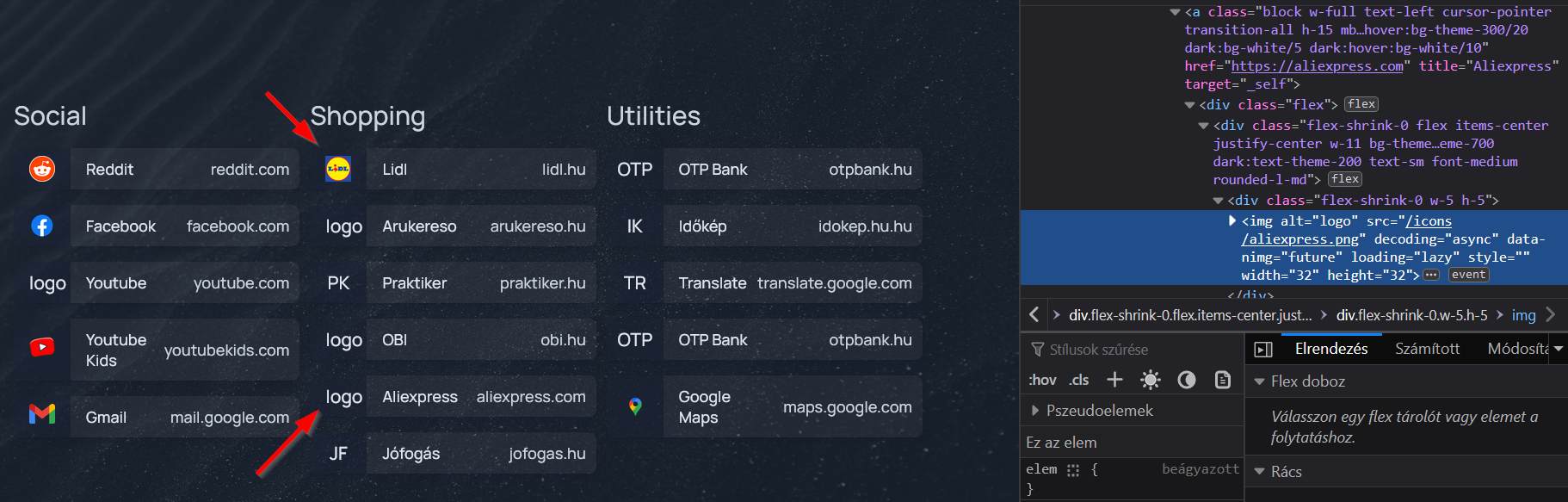1568x502 pixels.
Task: Click the Gmail icon in the Social section
Action: coord(40,415)
